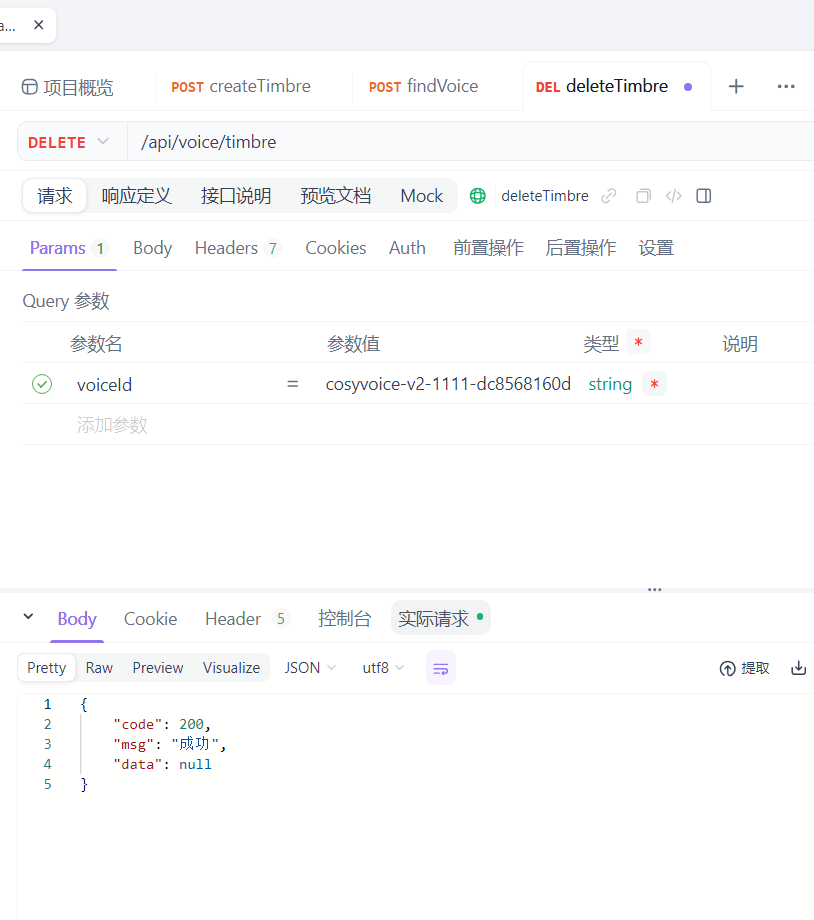The width and height of the screenshot is (814, 920).
Task: Select the Params tab
Action: click(69, 248)
